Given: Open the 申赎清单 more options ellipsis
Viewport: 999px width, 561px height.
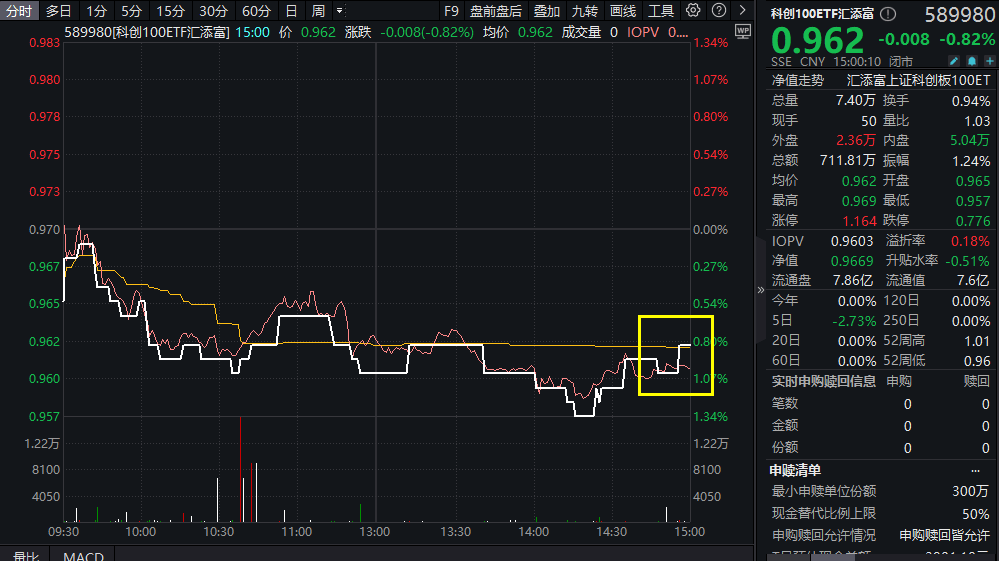Looking at the screenshot, I should click(x=975, y=470).
